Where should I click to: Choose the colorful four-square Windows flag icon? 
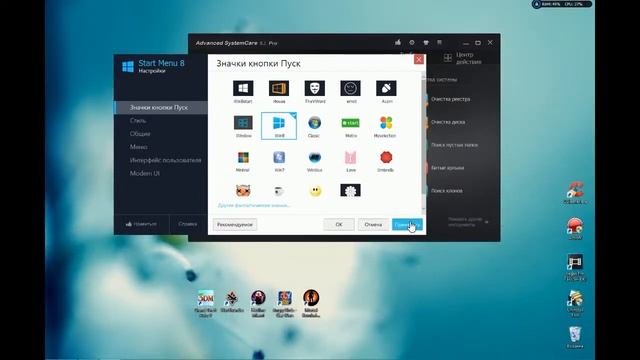coord(243,158)
